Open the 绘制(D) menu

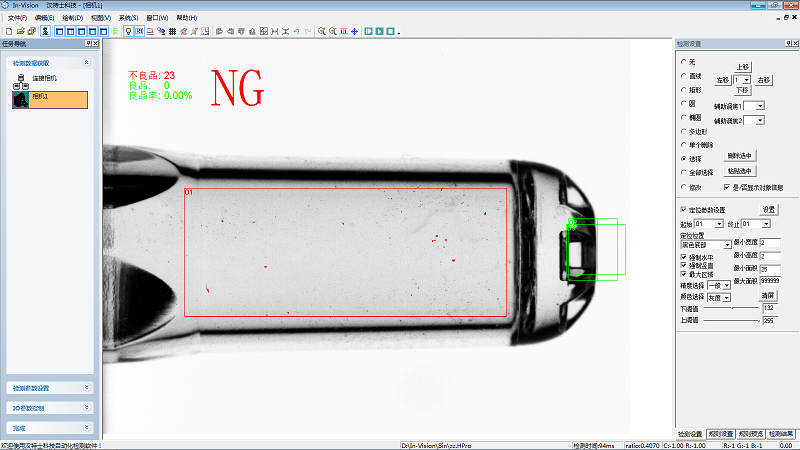[72, 18]
